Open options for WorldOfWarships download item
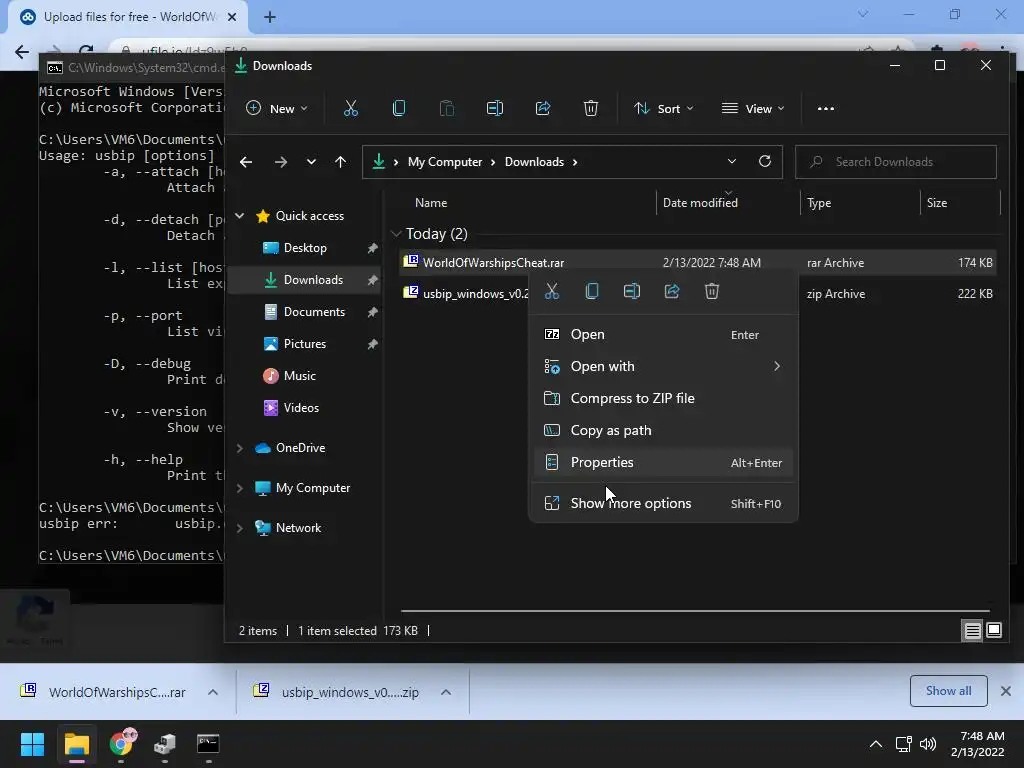This screenshot has height=768, width=1024. pyautogui.click(x=213, y=692)
